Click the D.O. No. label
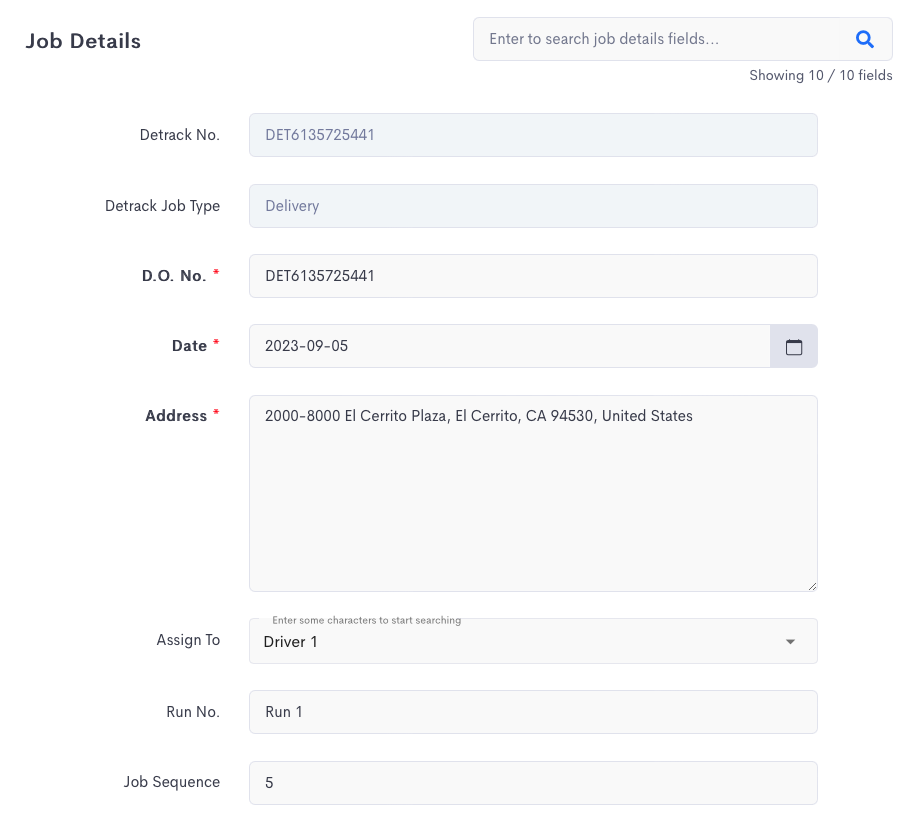This screenshot has height=836, width=918. [174, 276]
